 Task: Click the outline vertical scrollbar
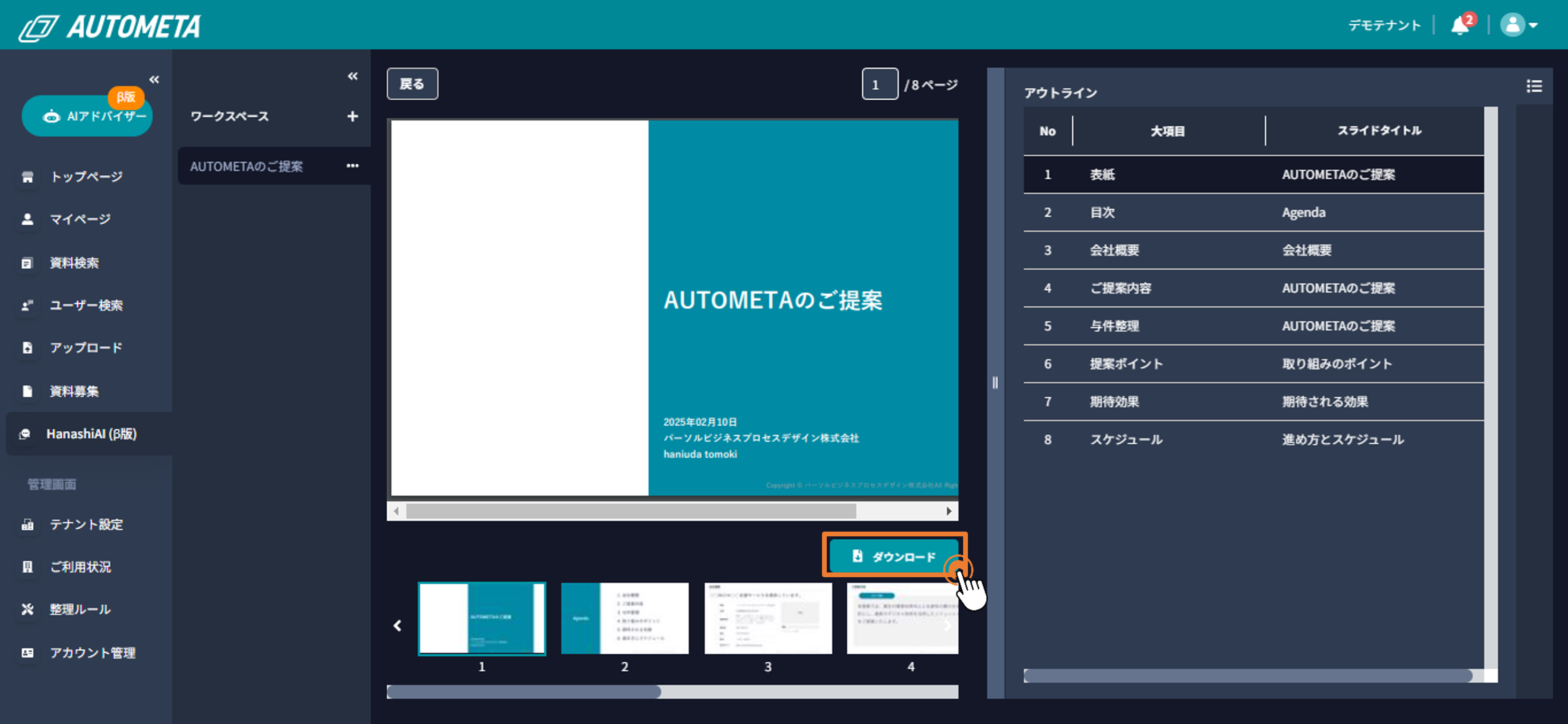(1491, 388)
